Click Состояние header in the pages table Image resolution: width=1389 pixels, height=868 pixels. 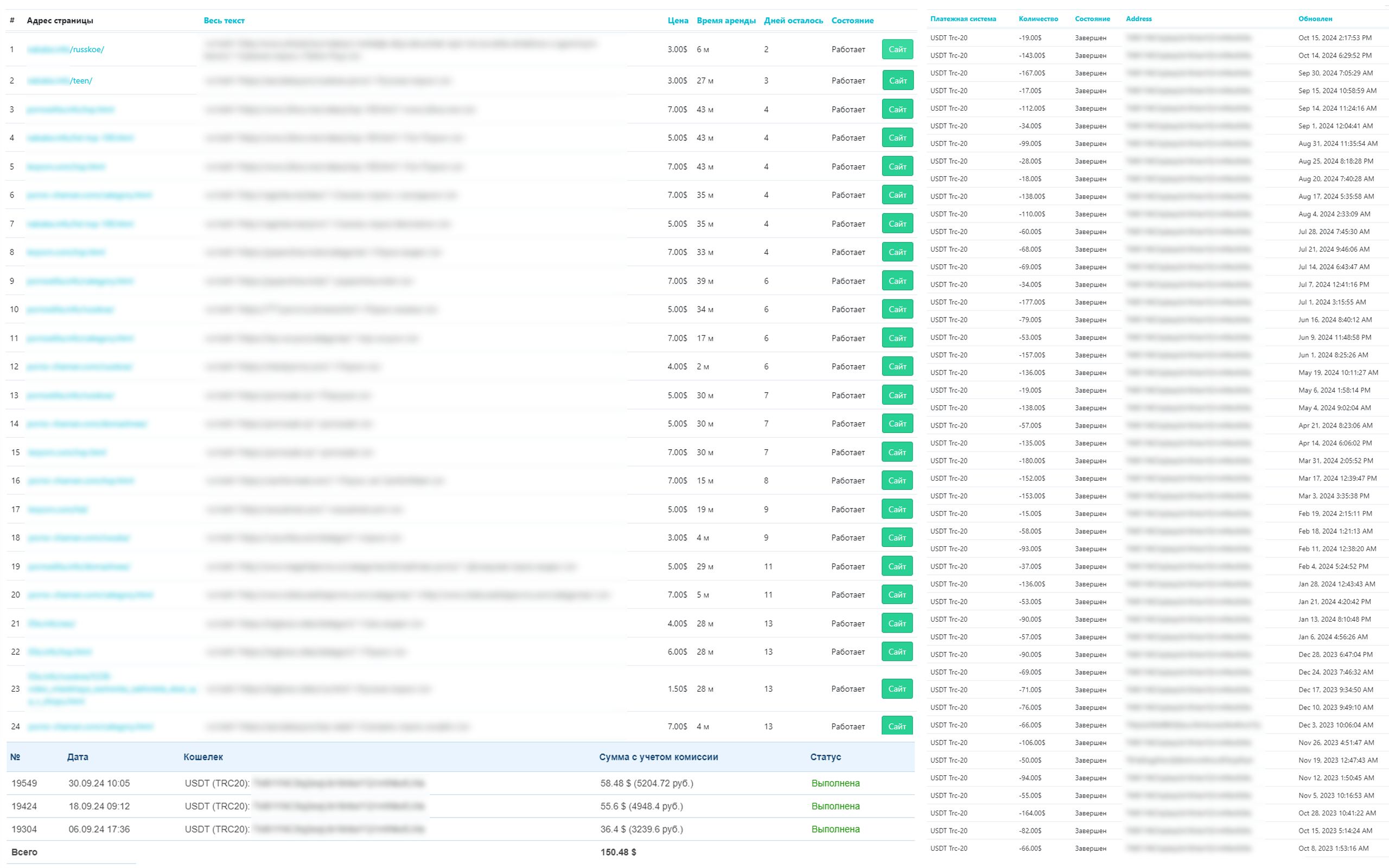coord(852,21)
